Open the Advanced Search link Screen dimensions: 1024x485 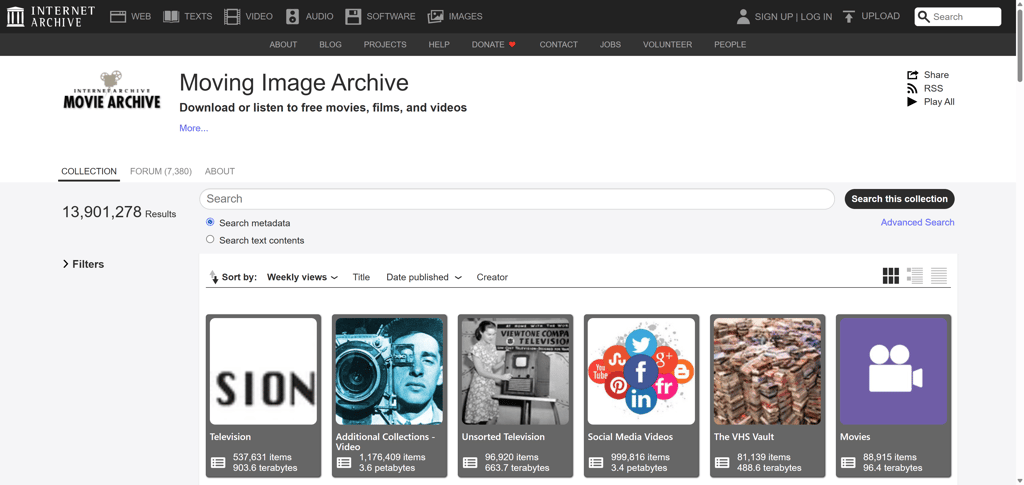coord(917,222)
